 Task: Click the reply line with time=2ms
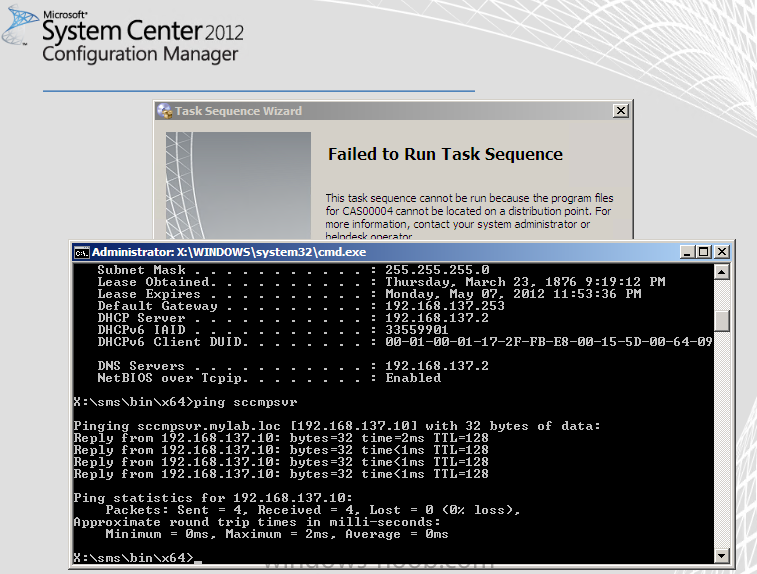(x=281, y=438)
